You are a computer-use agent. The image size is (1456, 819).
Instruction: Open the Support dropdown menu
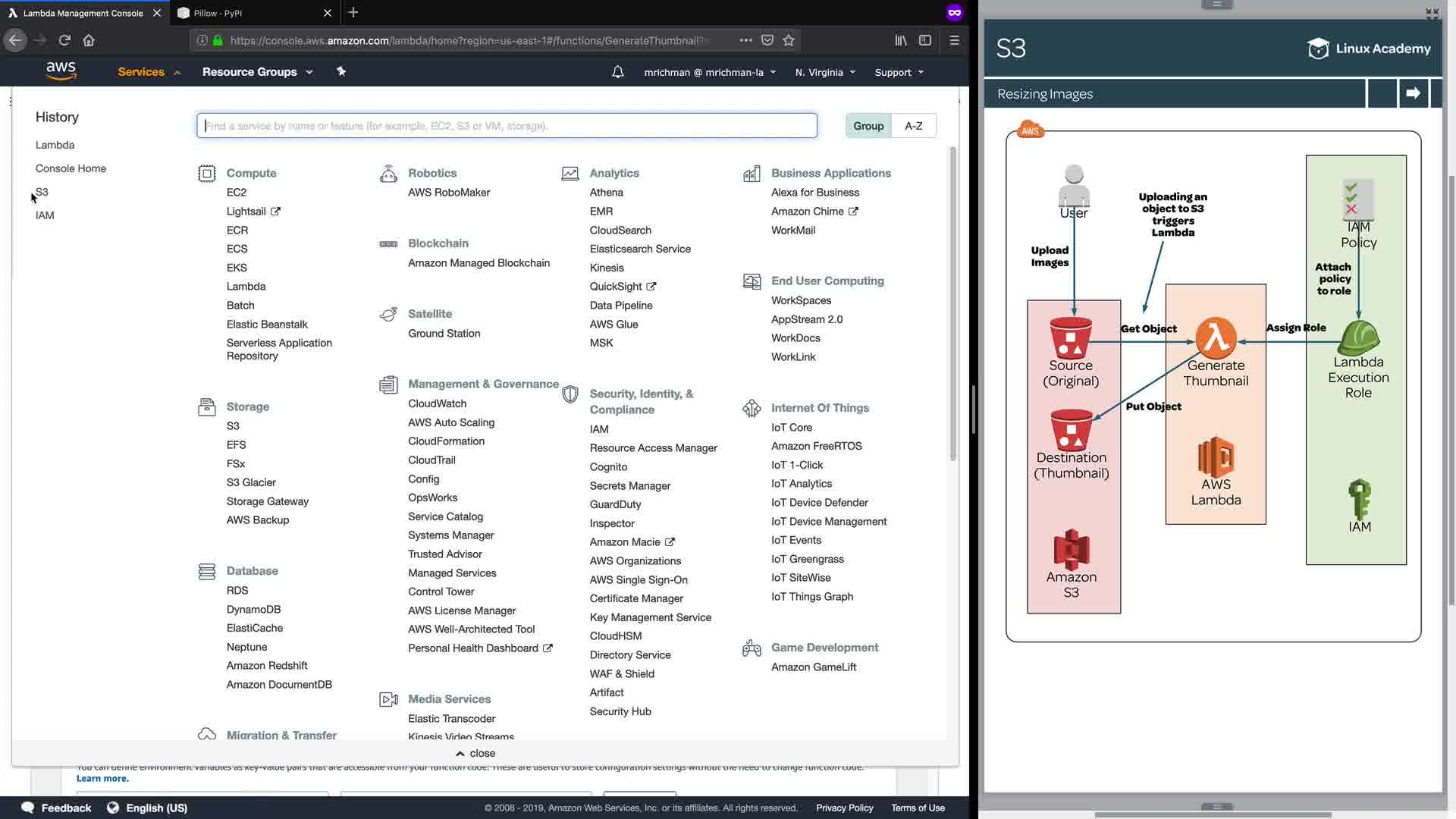[899, 73]
